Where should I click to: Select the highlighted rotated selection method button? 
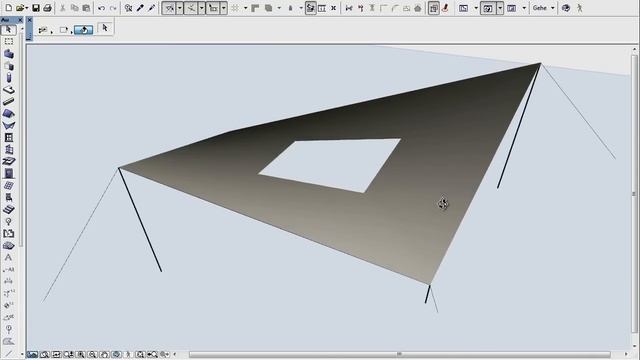pyautogui.click(x=84, y=30)
